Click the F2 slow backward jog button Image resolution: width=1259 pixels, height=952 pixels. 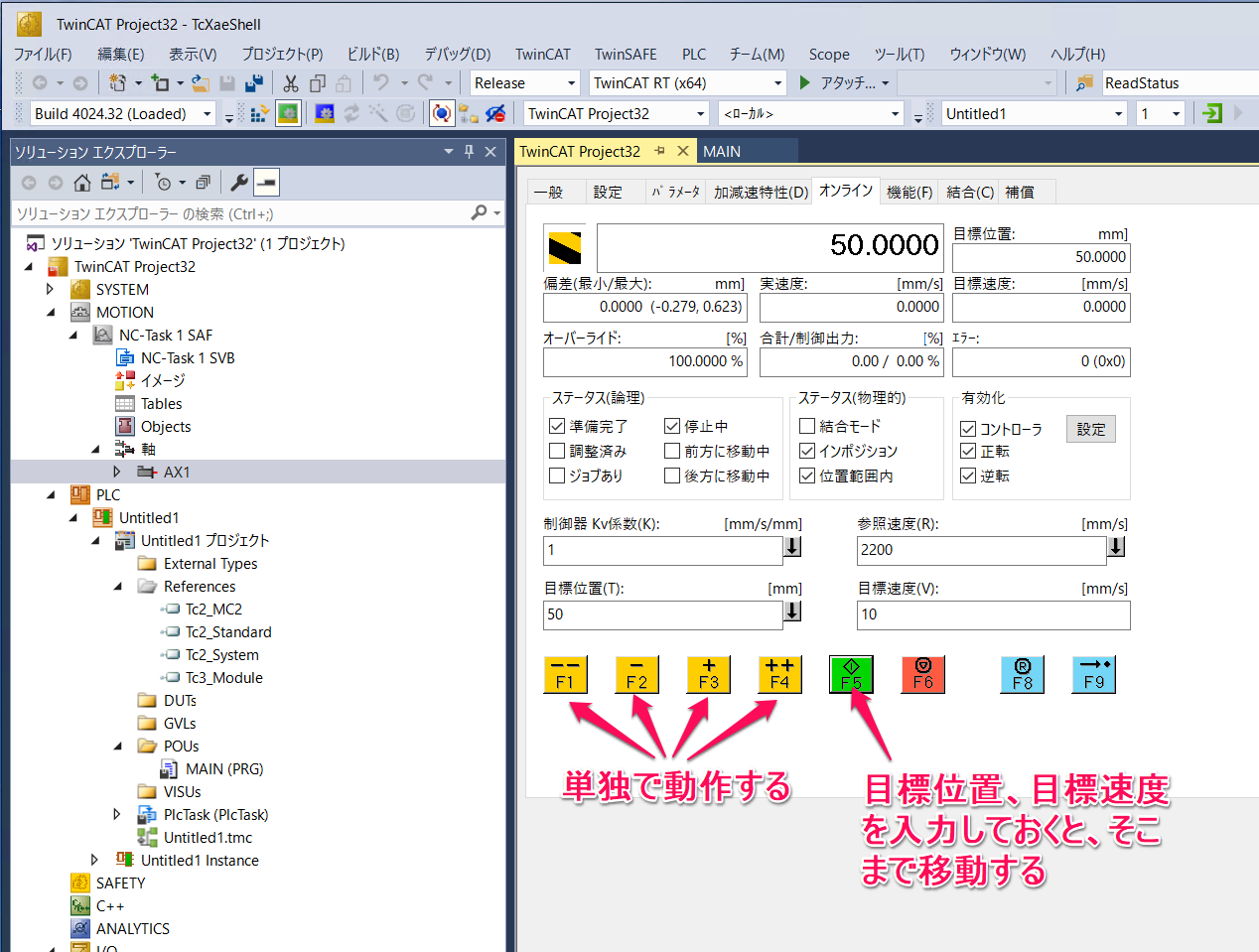636,674
